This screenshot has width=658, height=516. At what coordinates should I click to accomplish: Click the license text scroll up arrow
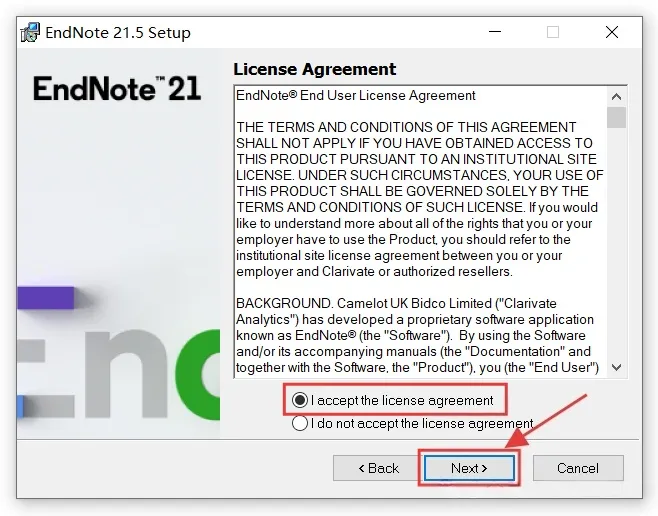tap(616, 97)
